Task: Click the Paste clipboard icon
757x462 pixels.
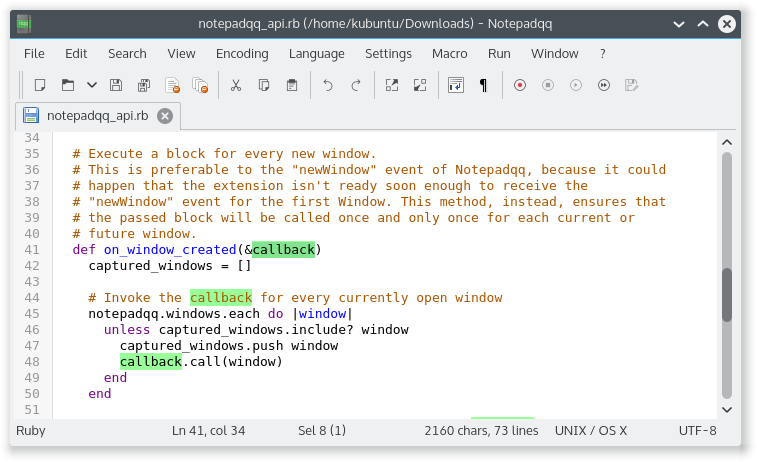Action: tap(292, 86)
